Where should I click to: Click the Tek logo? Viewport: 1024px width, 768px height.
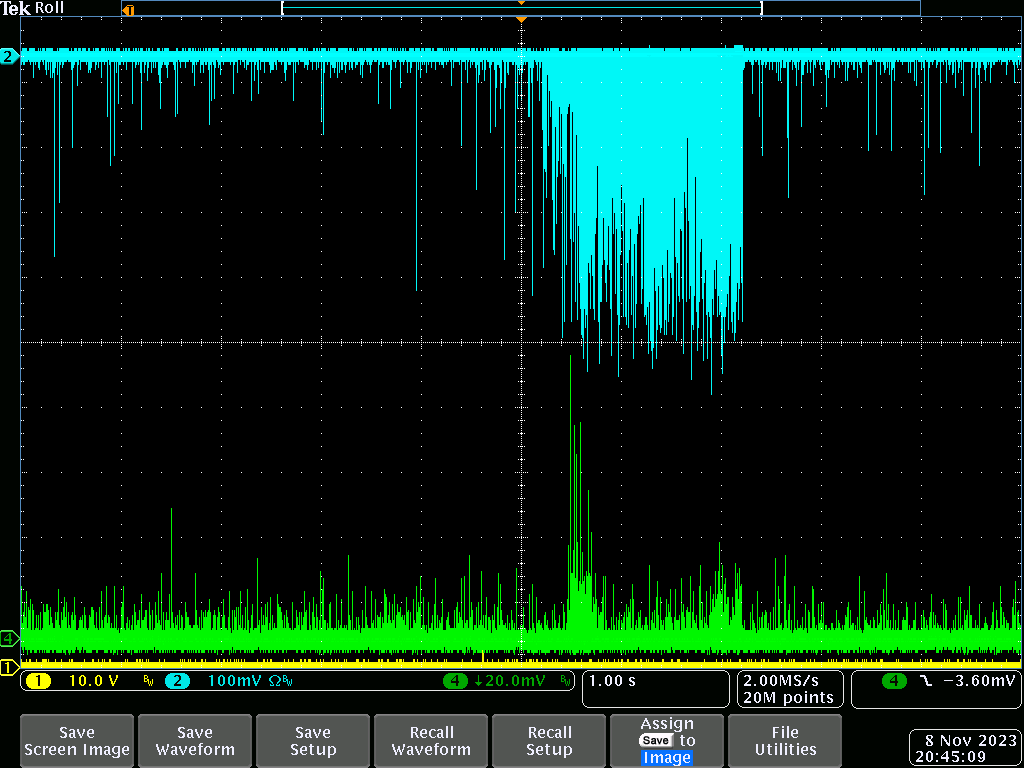point(16,8)
